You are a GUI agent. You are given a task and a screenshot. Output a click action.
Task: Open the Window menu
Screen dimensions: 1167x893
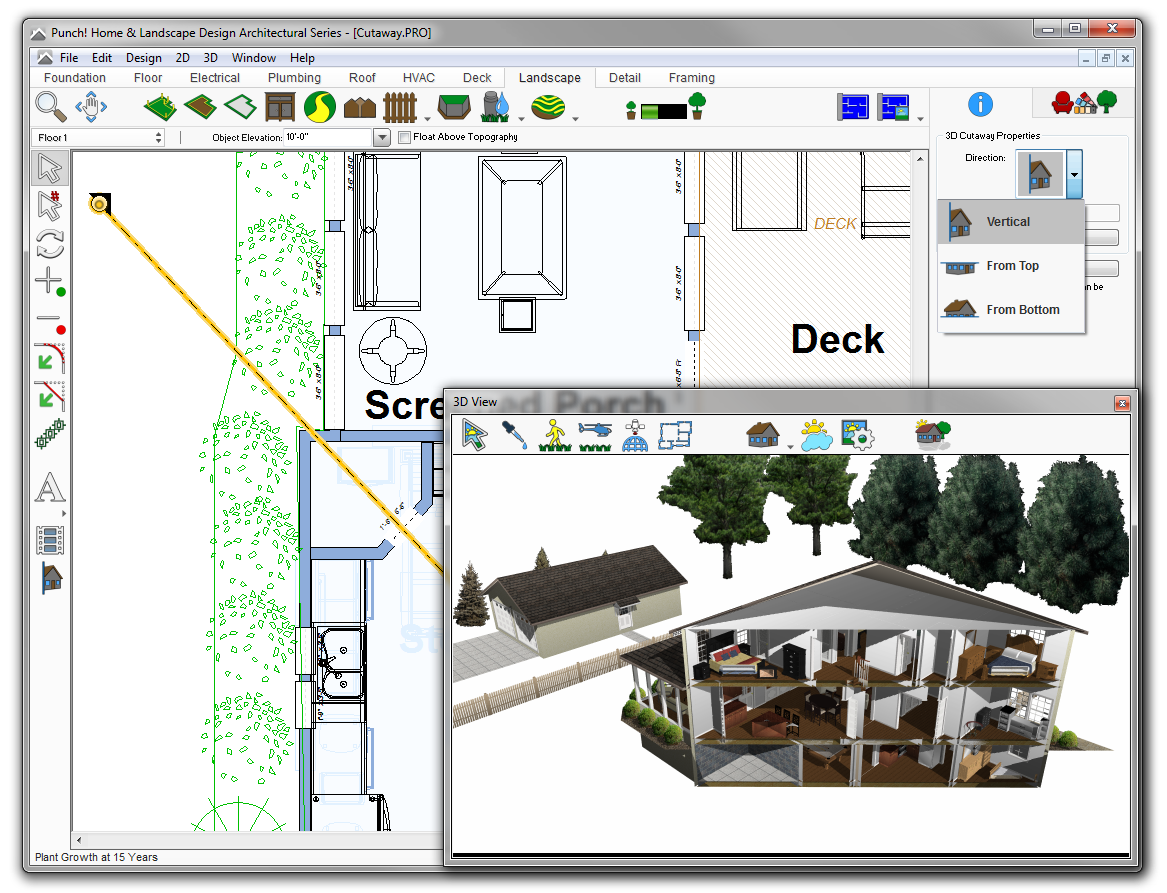254,58
